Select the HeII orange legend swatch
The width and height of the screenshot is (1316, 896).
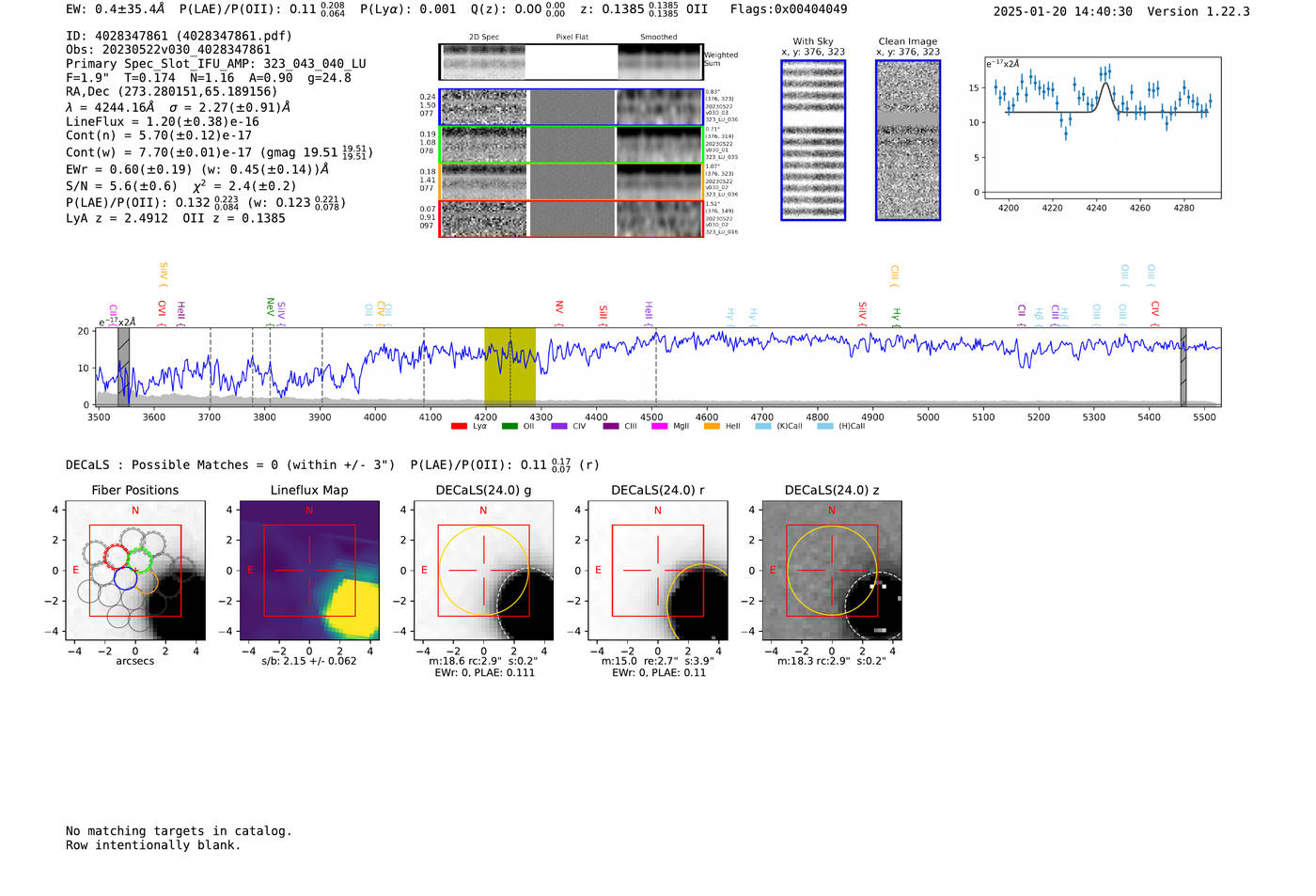coord(712,426)
